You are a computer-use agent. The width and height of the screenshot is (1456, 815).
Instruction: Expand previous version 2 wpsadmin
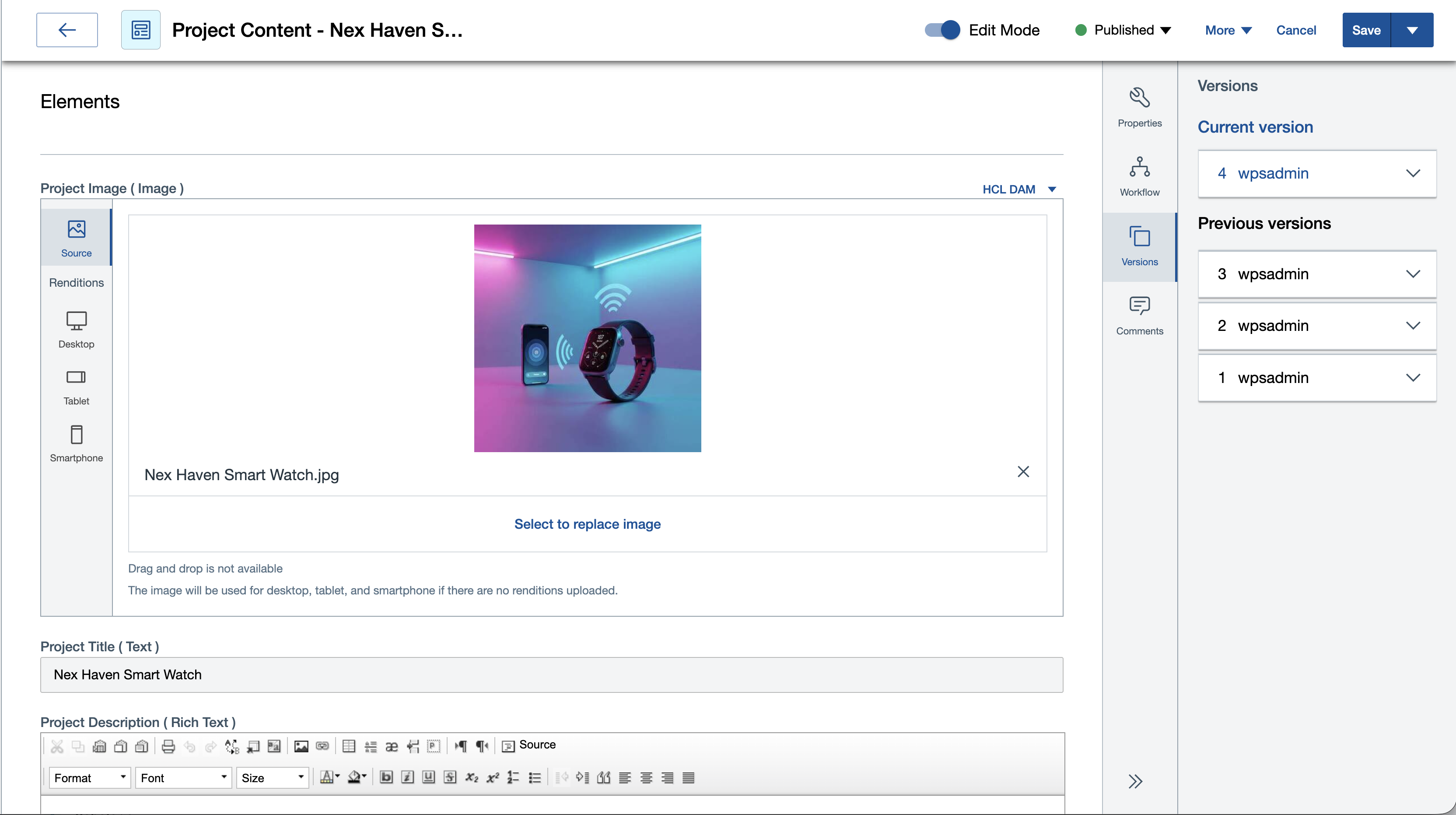coord(1317,326)
